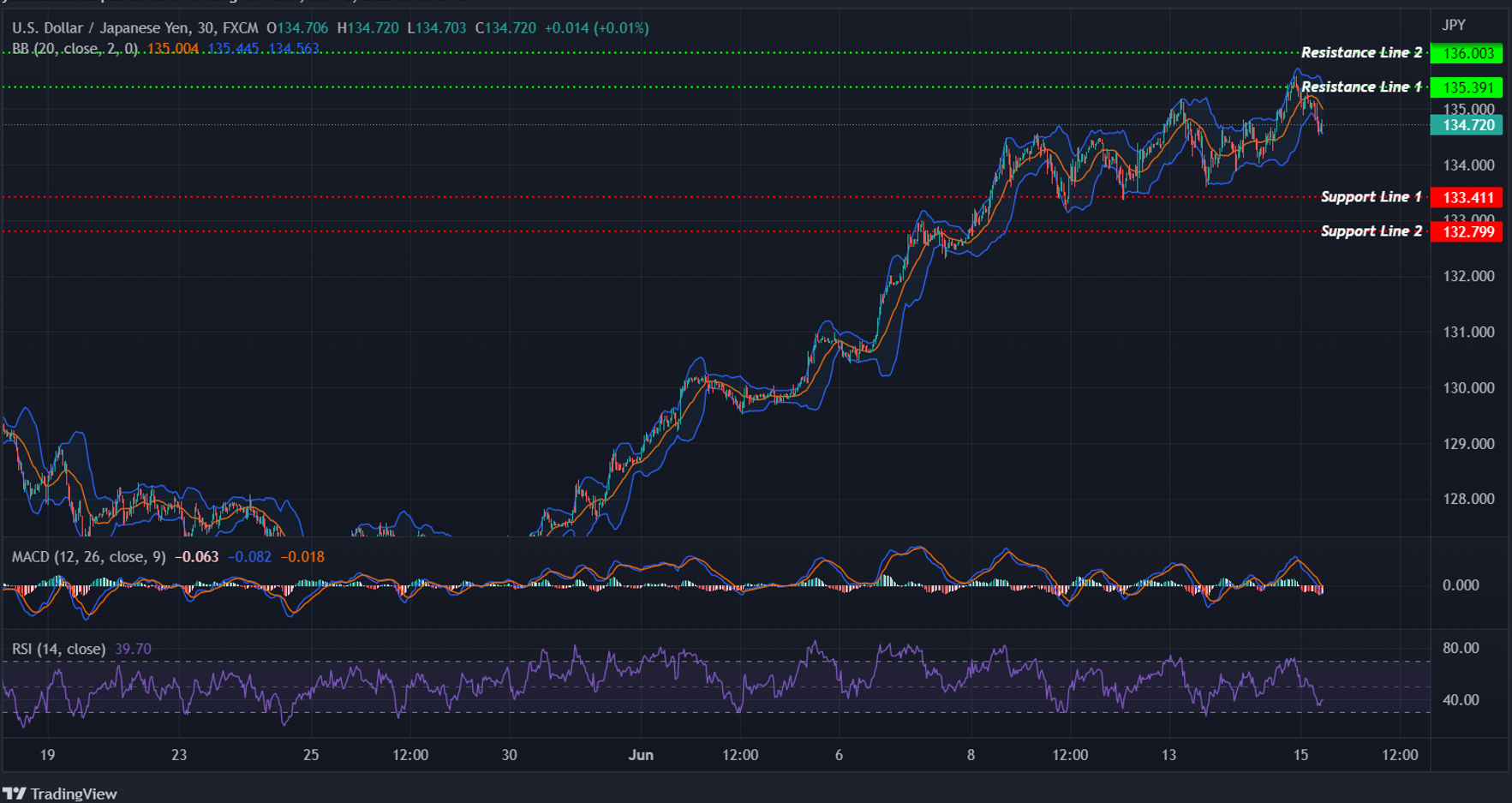The width and height of the screenshot is (1512, 803).
Task: Click the Support Line 1 price label 133.411
Action: point(1467,196)
